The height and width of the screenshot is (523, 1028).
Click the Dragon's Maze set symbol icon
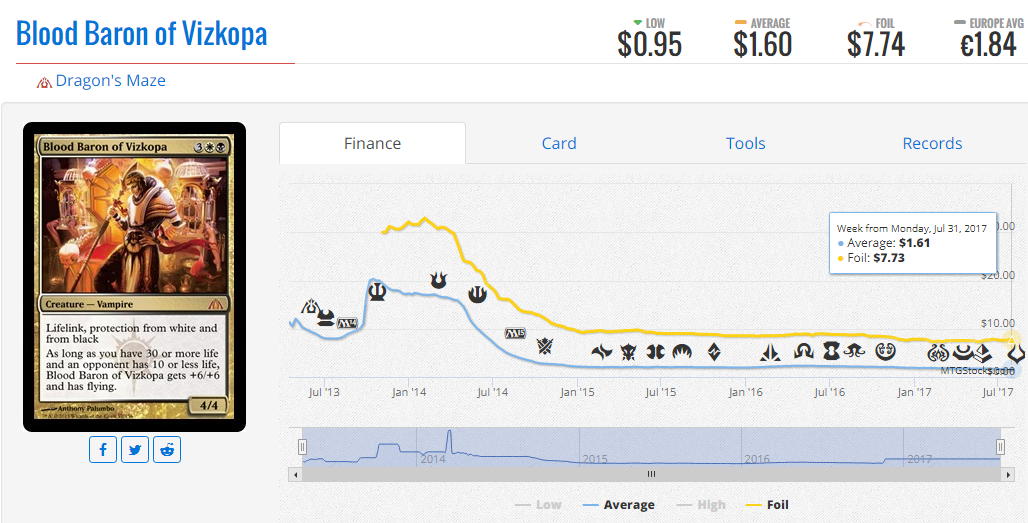point(44,82)
